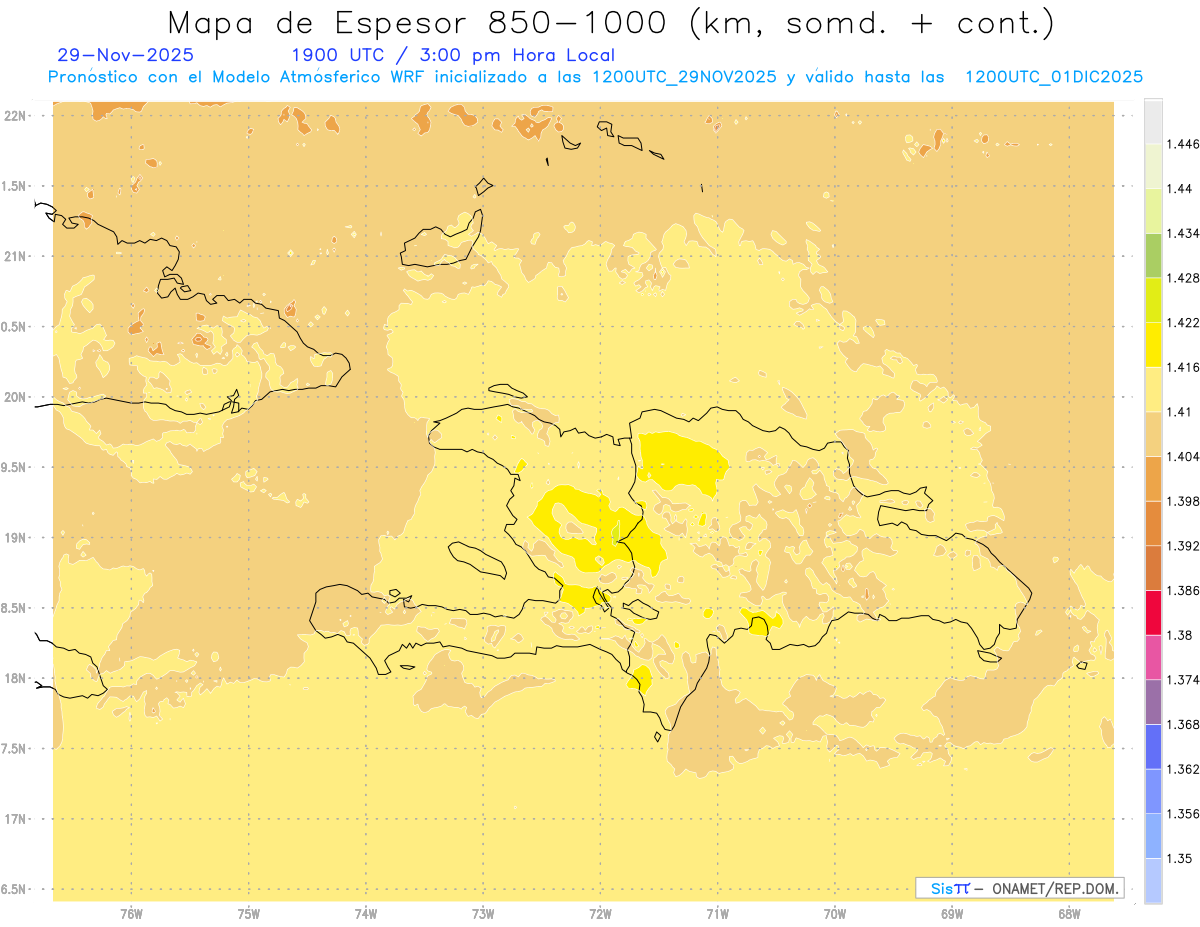Screen dimensions: 1200x927
Task: Click the latitude label '21N'
Action: [x=16, y=256]
